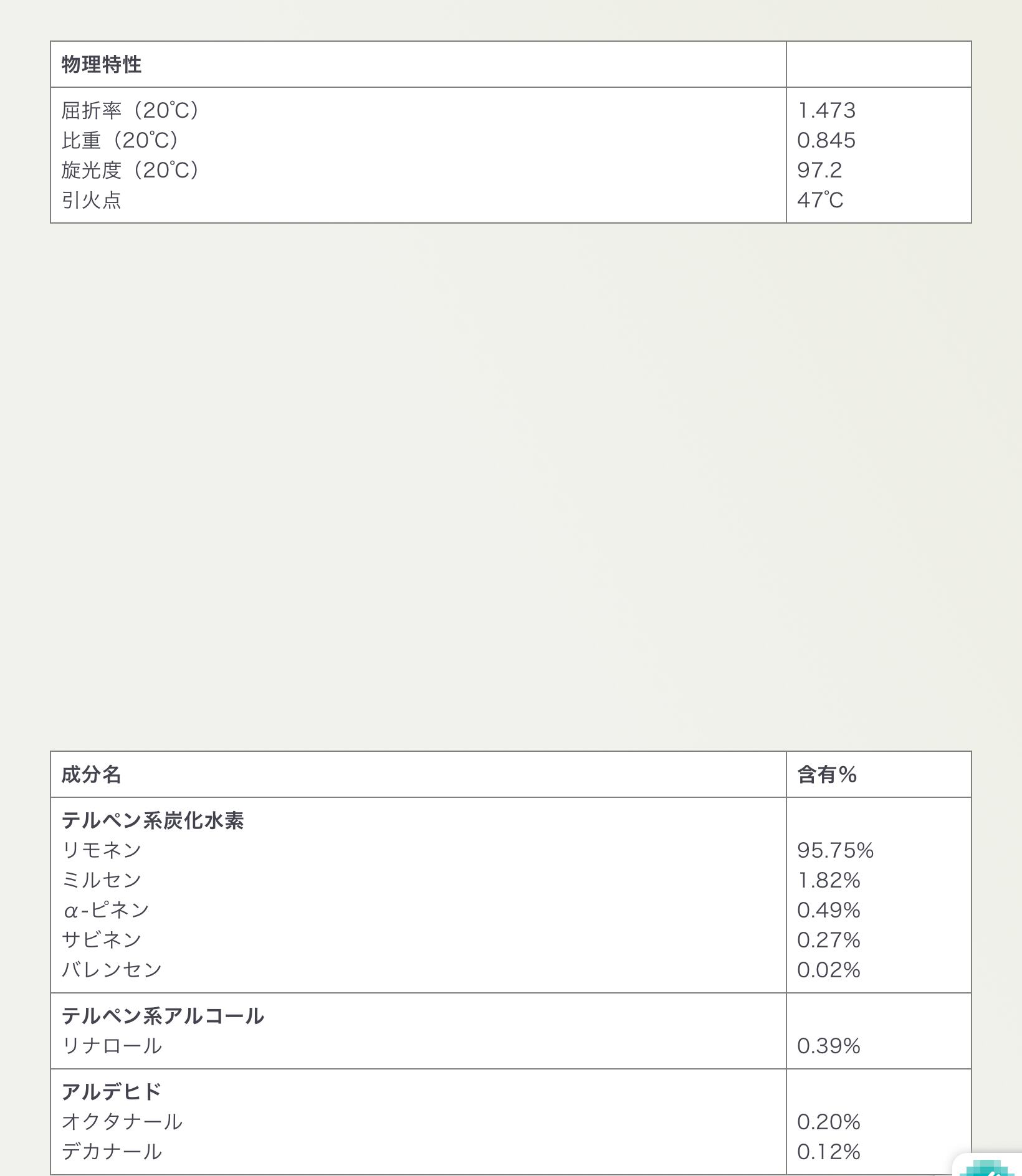Click the refractive index value 1.473
1022x1176 pixels.
point(826,110)
